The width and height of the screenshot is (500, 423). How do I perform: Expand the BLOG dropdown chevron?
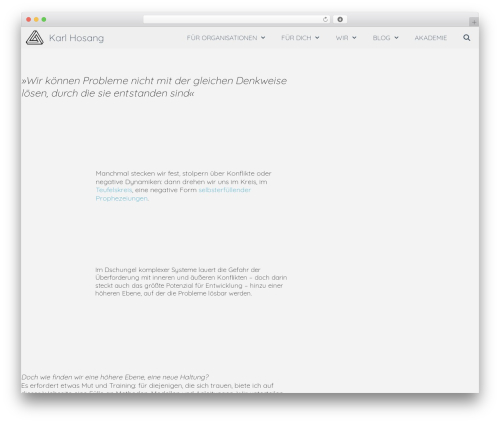click(396, 38)
